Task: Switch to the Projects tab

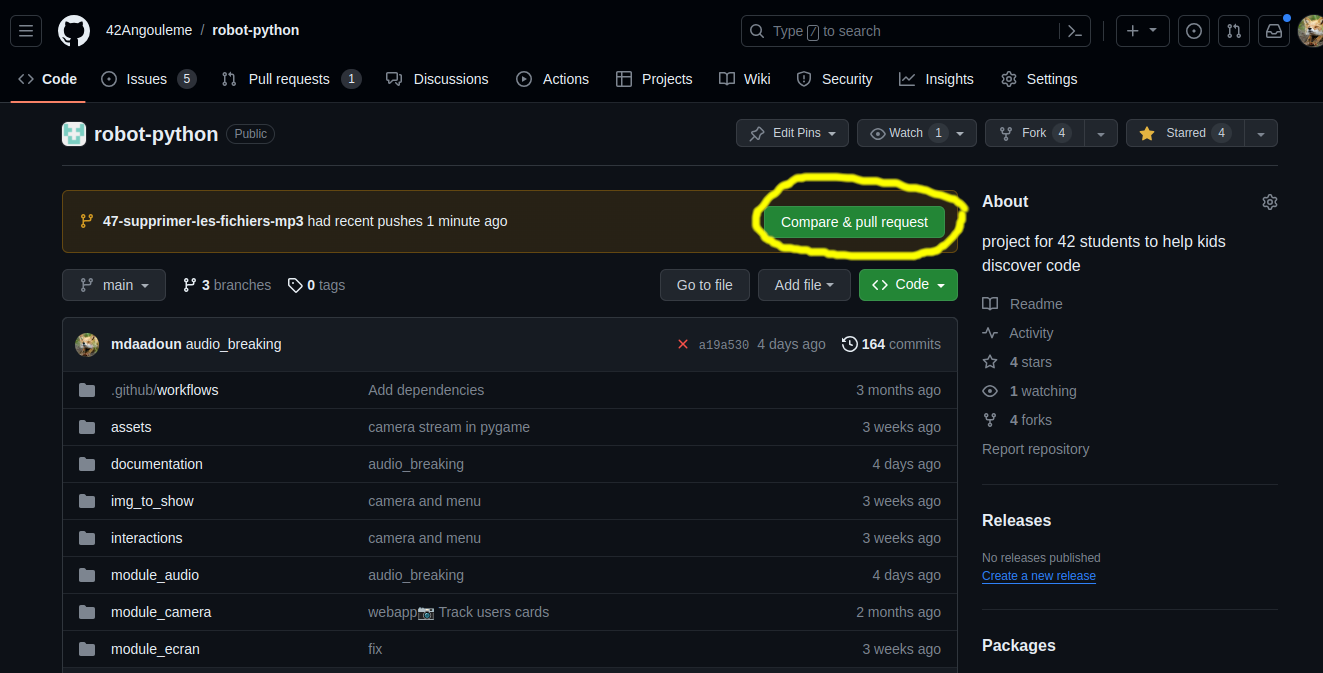Action: [654, 79]
